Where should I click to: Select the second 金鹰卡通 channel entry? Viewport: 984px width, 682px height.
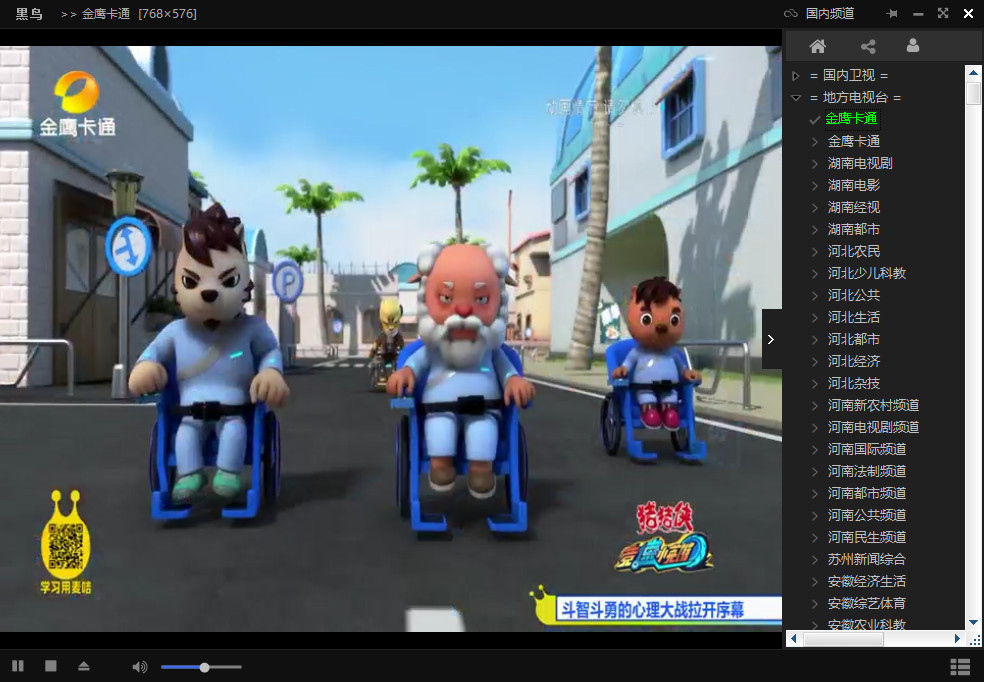tap(853, 141)
